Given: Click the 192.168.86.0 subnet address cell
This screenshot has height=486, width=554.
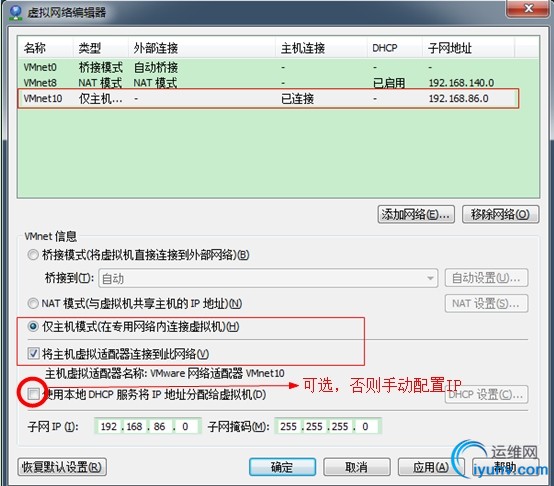Looking at the screenshot, I should (458, 98).
